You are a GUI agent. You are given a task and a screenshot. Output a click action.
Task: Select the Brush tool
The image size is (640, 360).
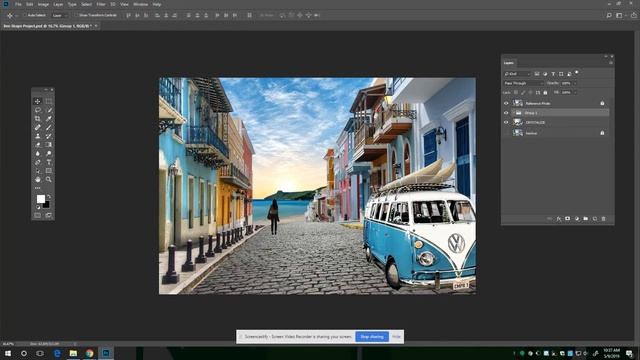point(49,127)
